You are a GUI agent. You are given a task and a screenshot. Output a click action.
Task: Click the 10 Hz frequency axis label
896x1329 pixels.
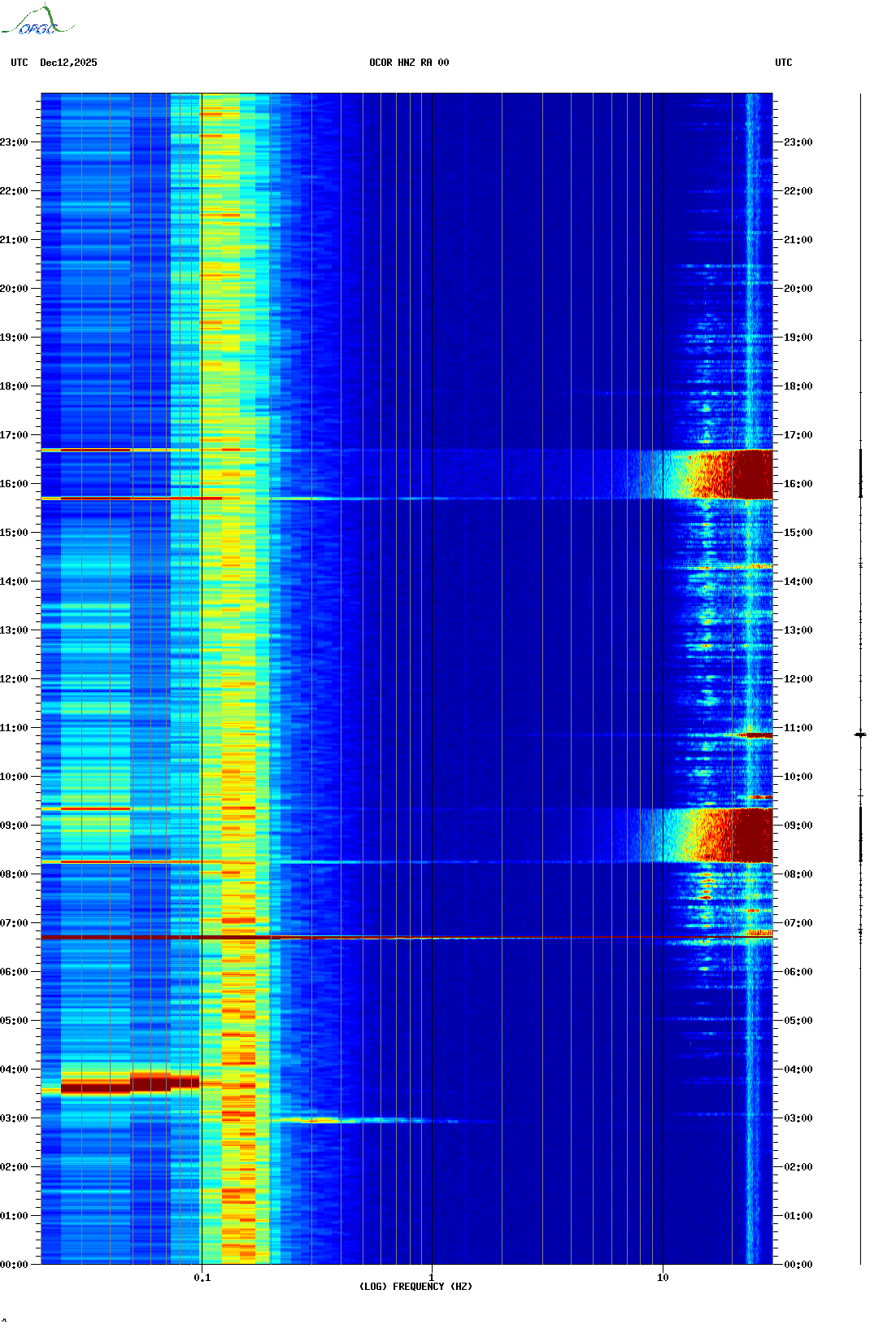coord(663,1277)
